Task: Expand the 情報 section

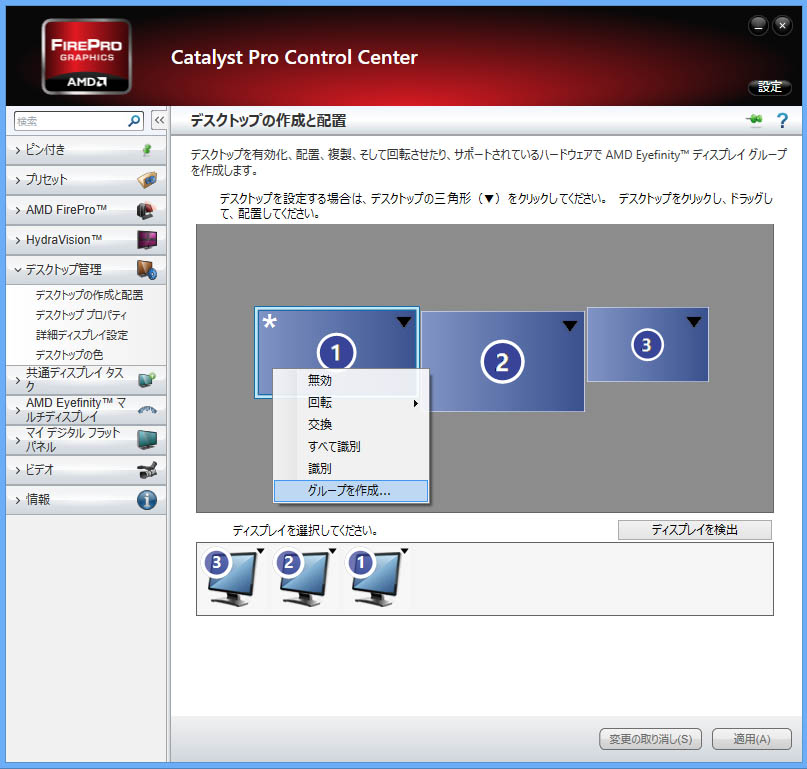Action: point(17,500)
